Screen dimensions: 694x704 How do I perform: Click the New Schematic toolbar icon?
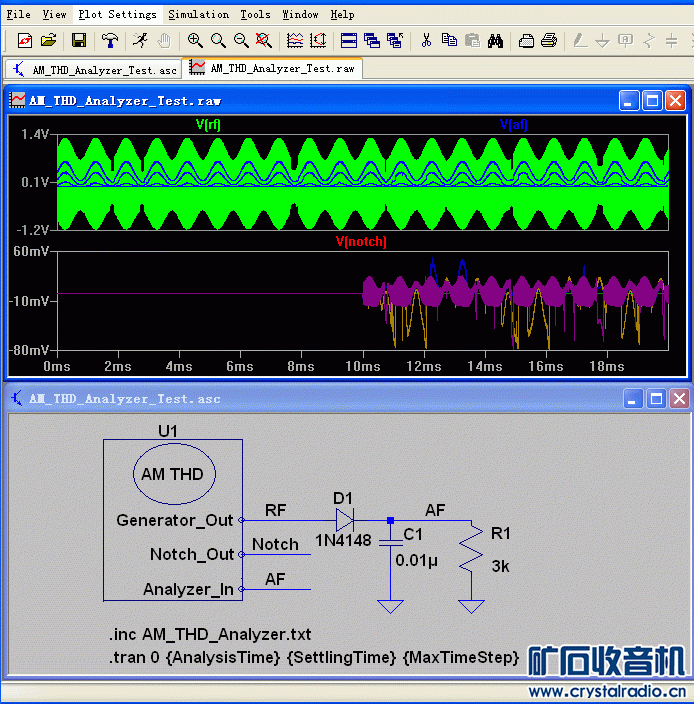tap(25, 41)
